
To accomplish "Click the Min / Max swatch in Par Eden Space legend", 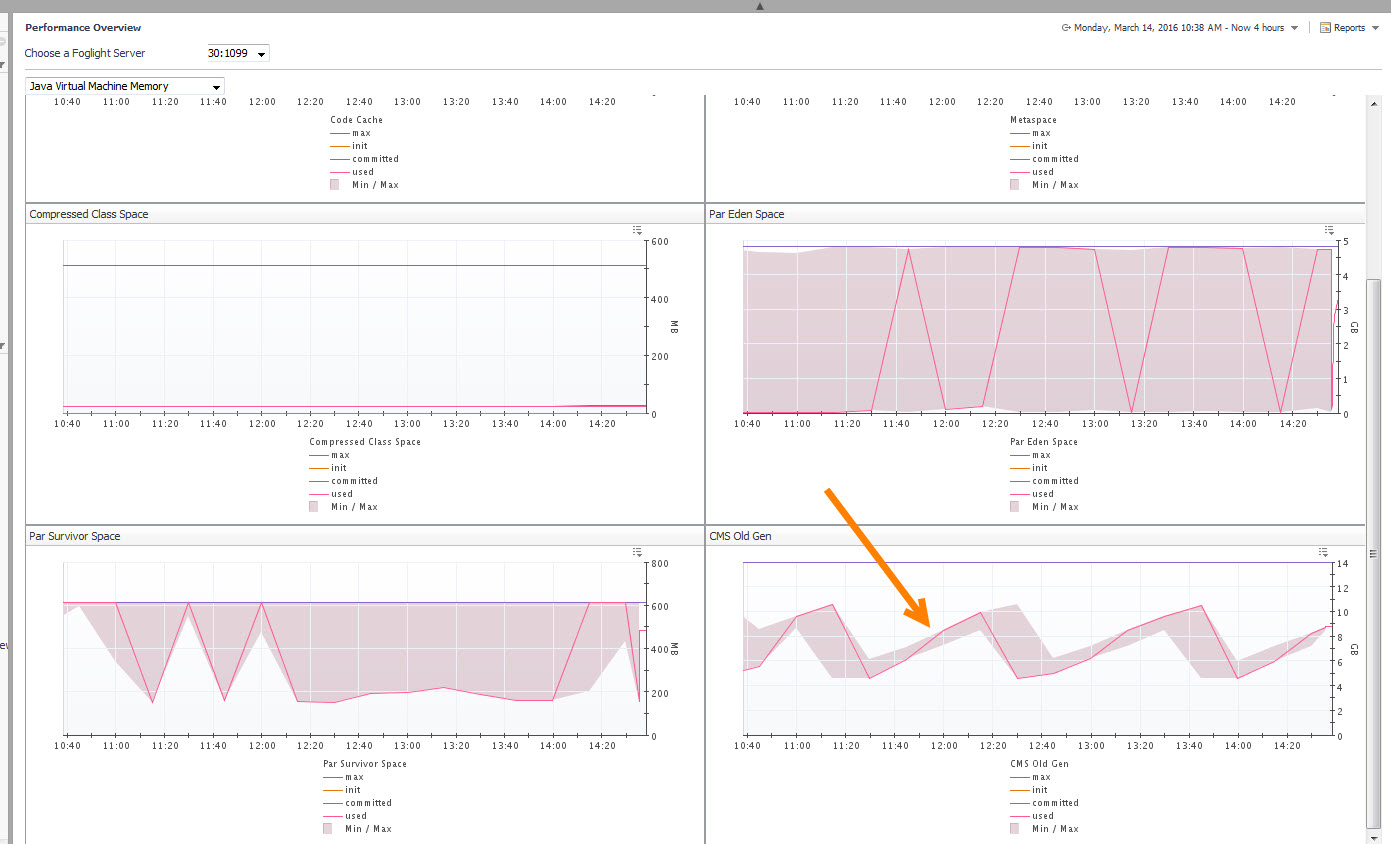I will 1014,506.
